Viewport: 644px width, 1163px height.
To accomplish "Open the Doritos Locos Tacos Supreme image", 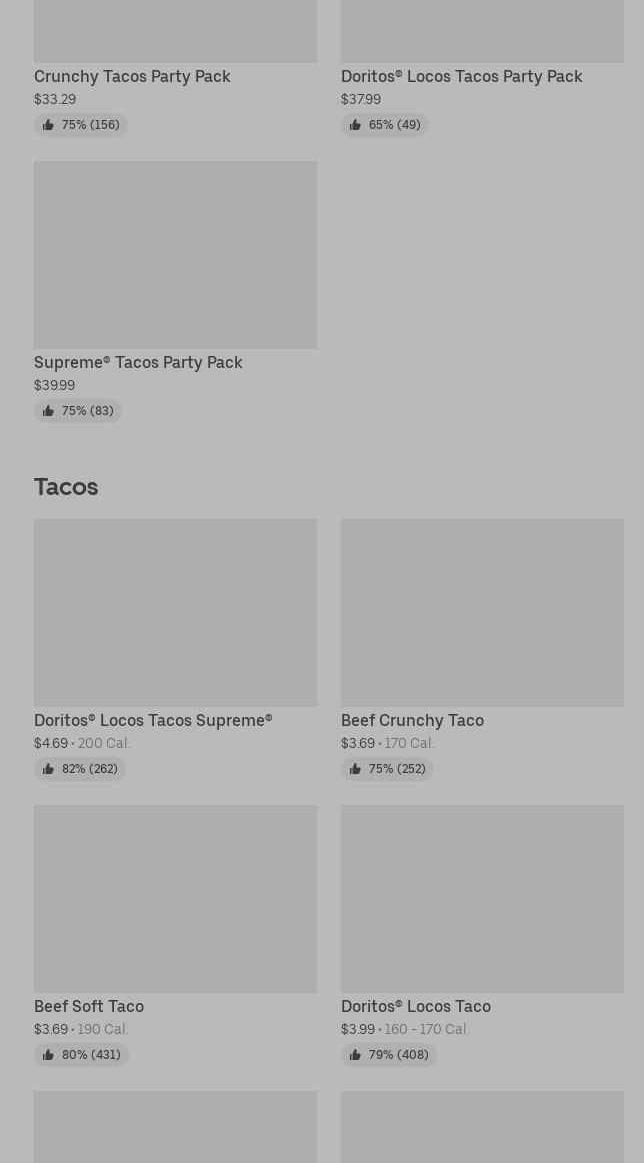I will click(175, 612).
